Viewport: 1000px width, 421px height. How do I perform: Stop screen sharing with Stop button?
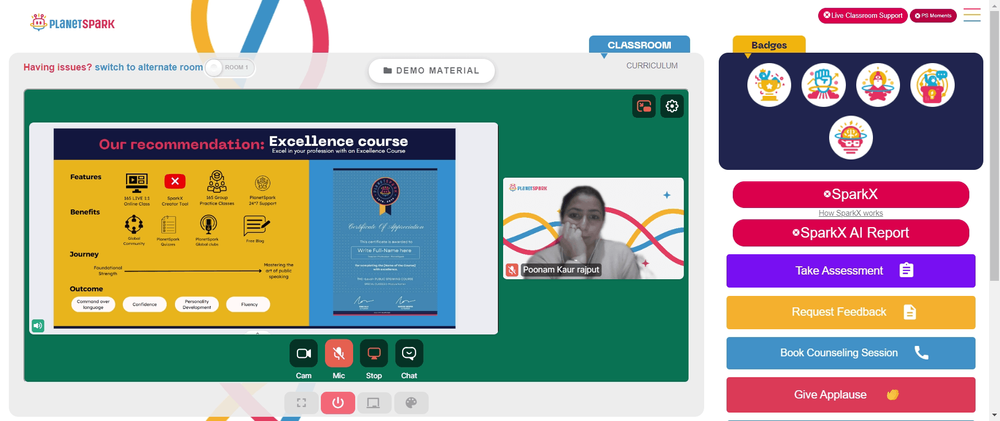pyautogui.click(x=374, y=353)
